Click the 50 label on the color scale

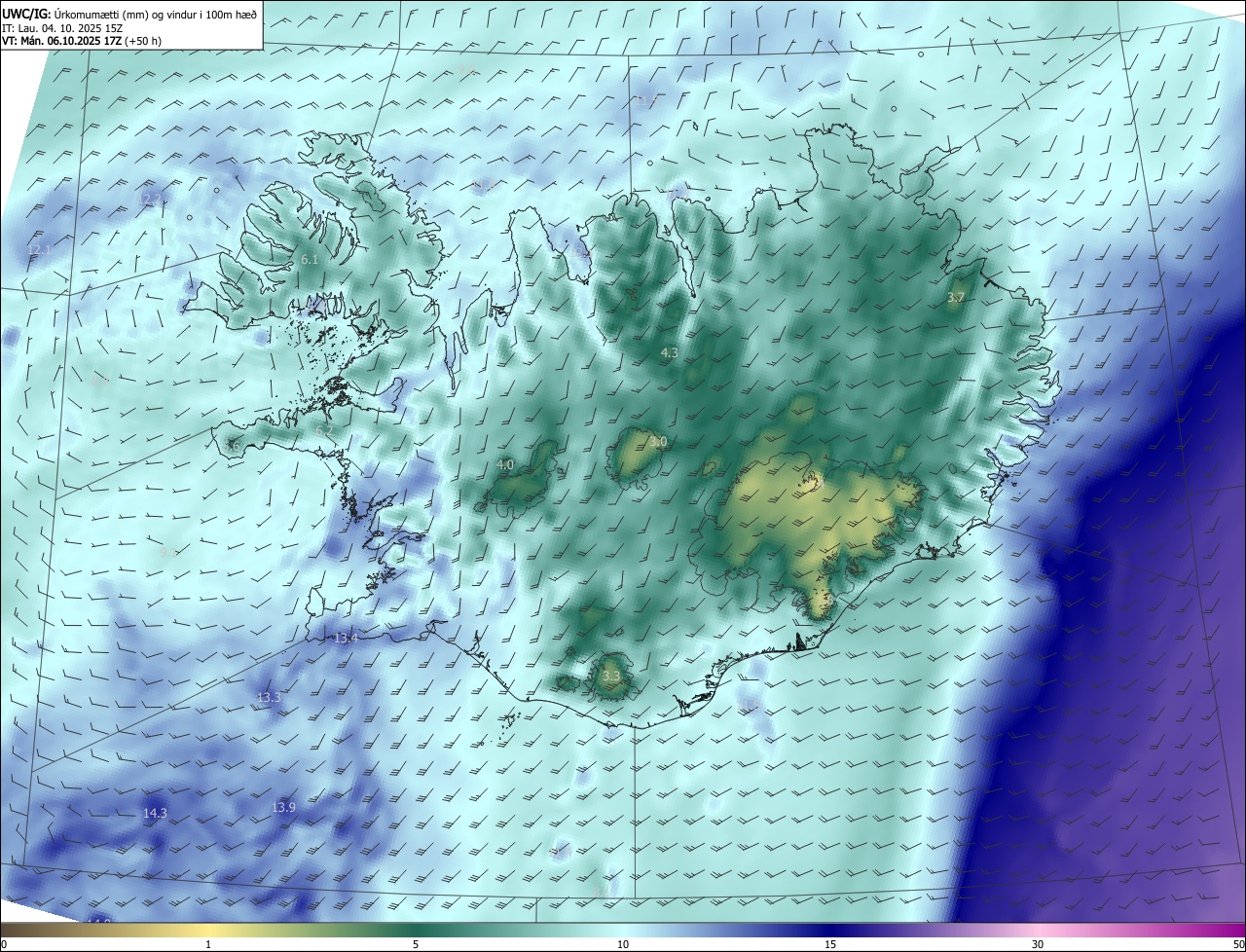pos(1238,944)
